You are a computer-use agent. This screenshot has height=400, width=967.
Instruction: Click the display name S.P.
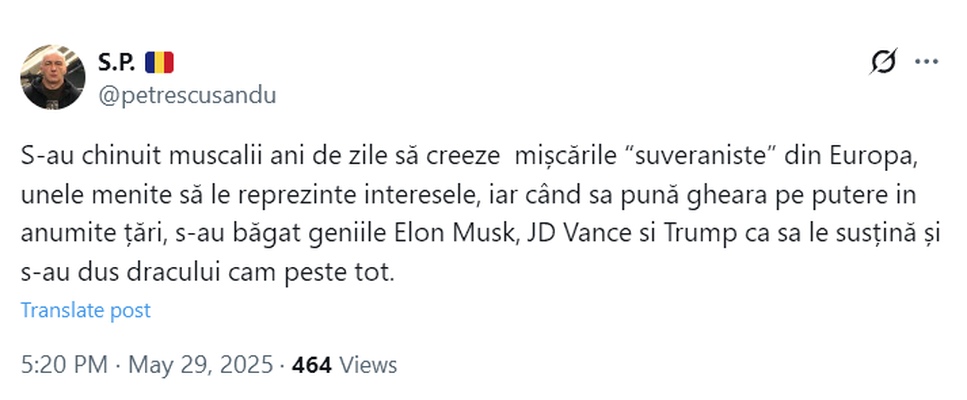(x=116, y=63)
